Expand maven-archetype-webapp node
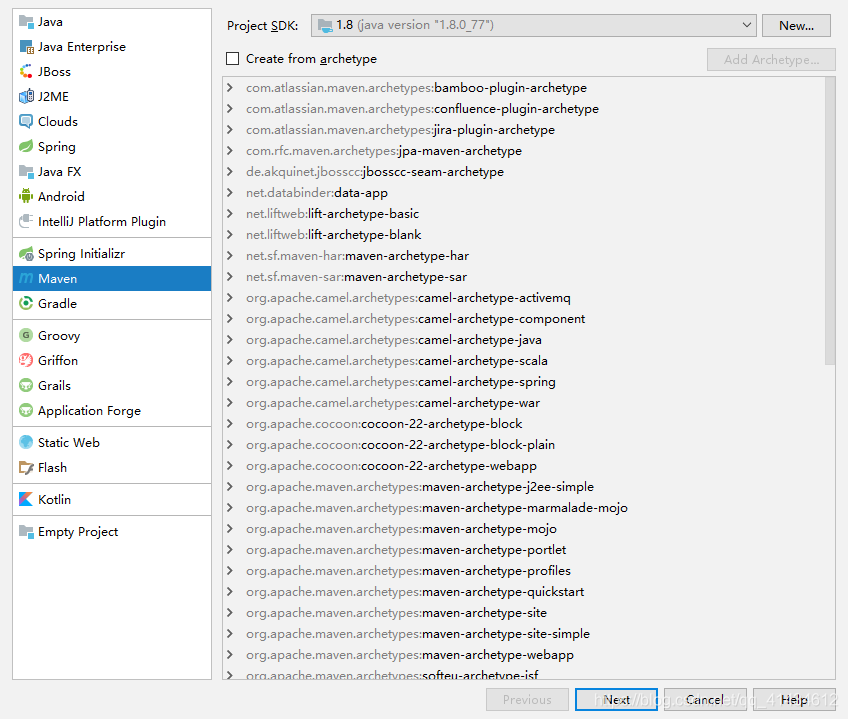The image size is (848, 719). 230,655
